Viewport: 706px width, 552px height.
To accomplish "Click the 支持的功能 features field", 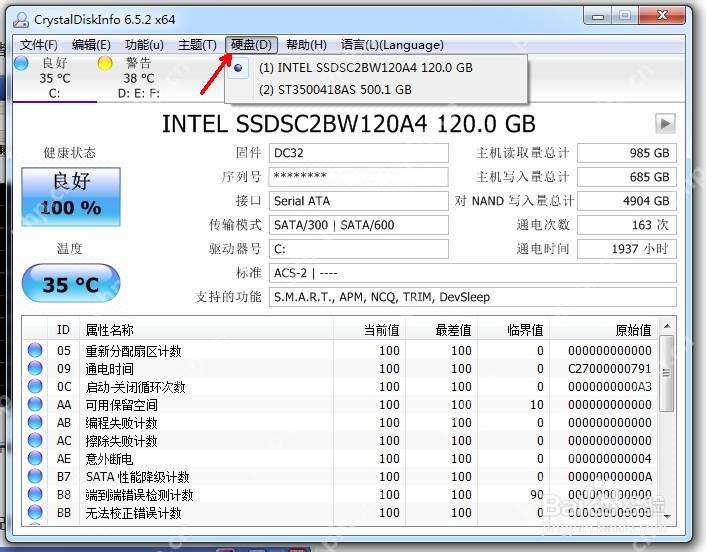I will tap(473, 297).
